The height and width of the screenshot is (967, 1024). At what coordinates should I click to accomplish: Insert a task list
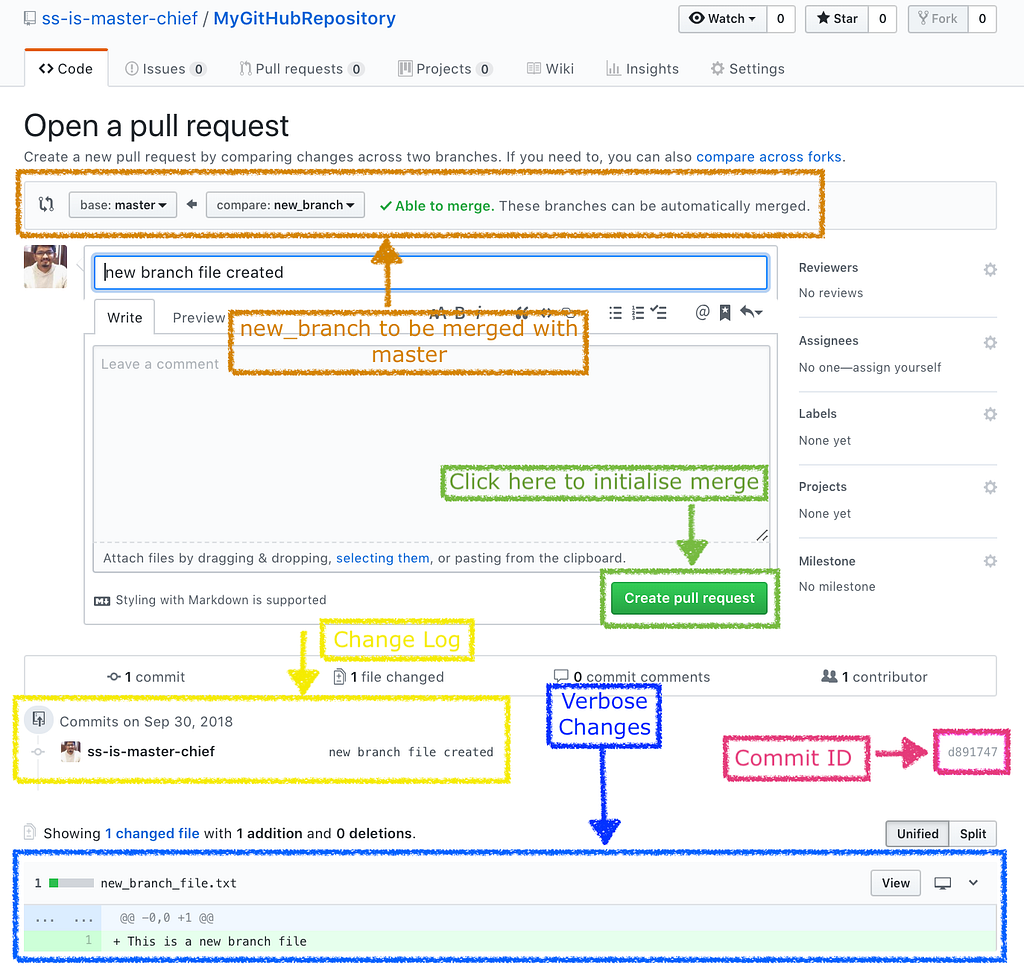(659, 313)
